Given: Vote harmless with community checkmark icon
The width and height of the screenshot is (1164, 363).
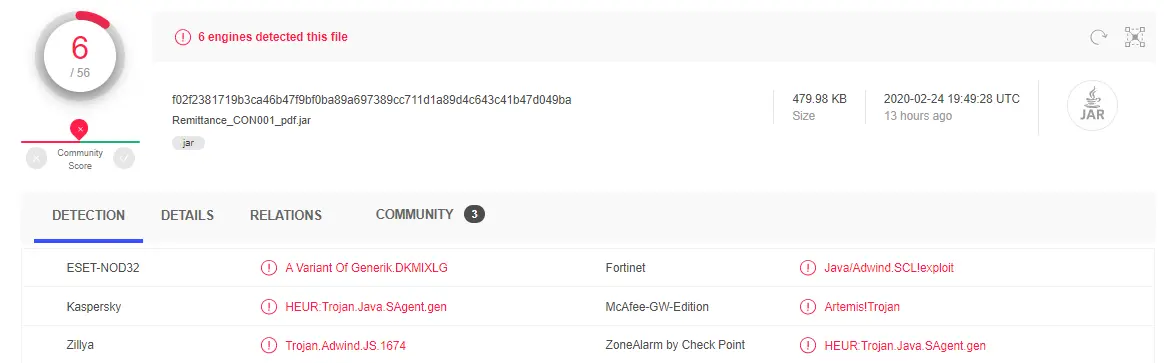Looking at the screenshot, I should 124,158.
